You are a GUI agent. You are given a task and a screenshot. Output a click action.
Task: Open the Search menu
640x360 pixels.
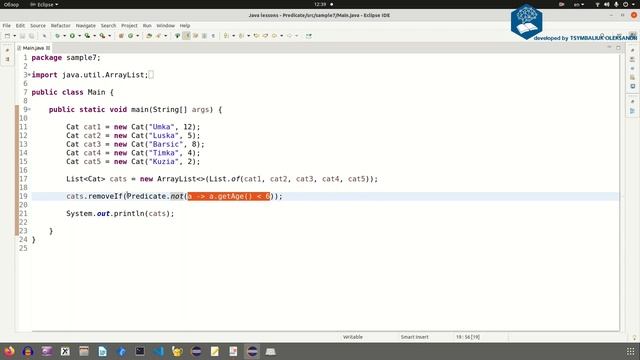coord(109,25)
